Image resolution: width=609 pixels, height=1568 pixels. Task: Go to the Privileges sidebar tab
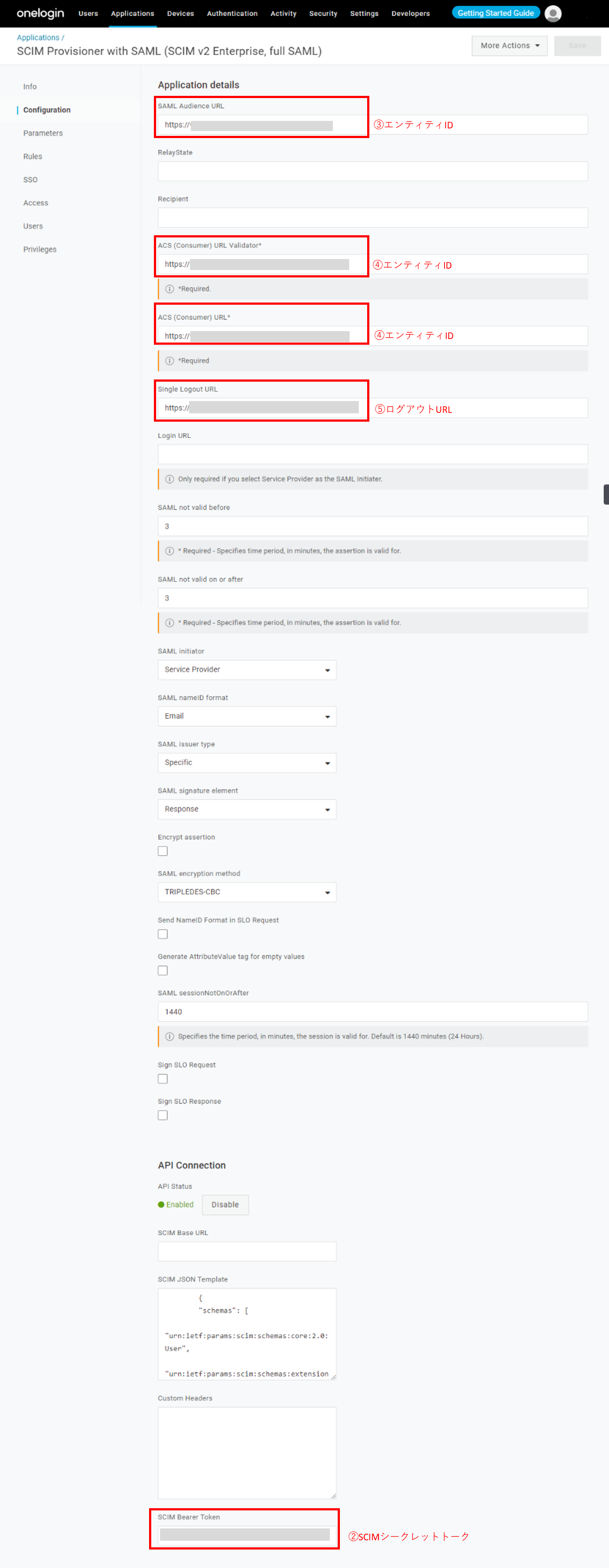(x=40, y=250)
